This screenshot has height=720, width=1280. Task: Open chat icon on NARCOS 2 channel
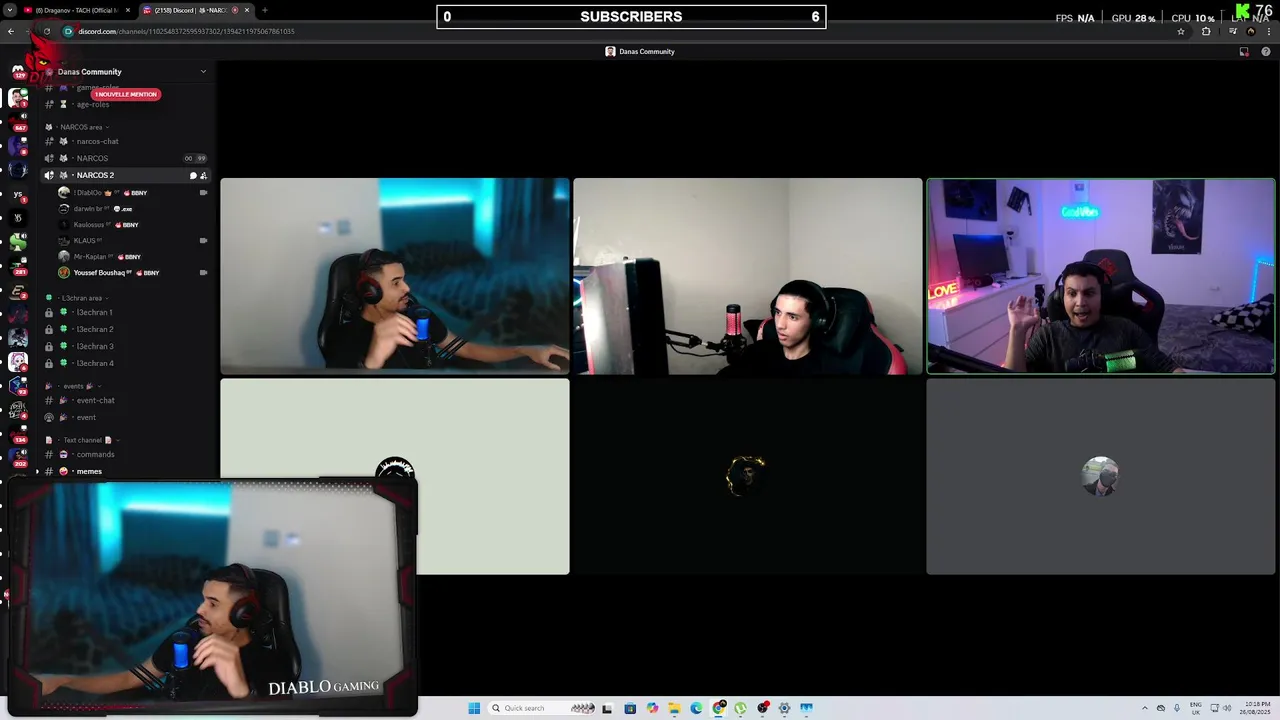[193, 175]
